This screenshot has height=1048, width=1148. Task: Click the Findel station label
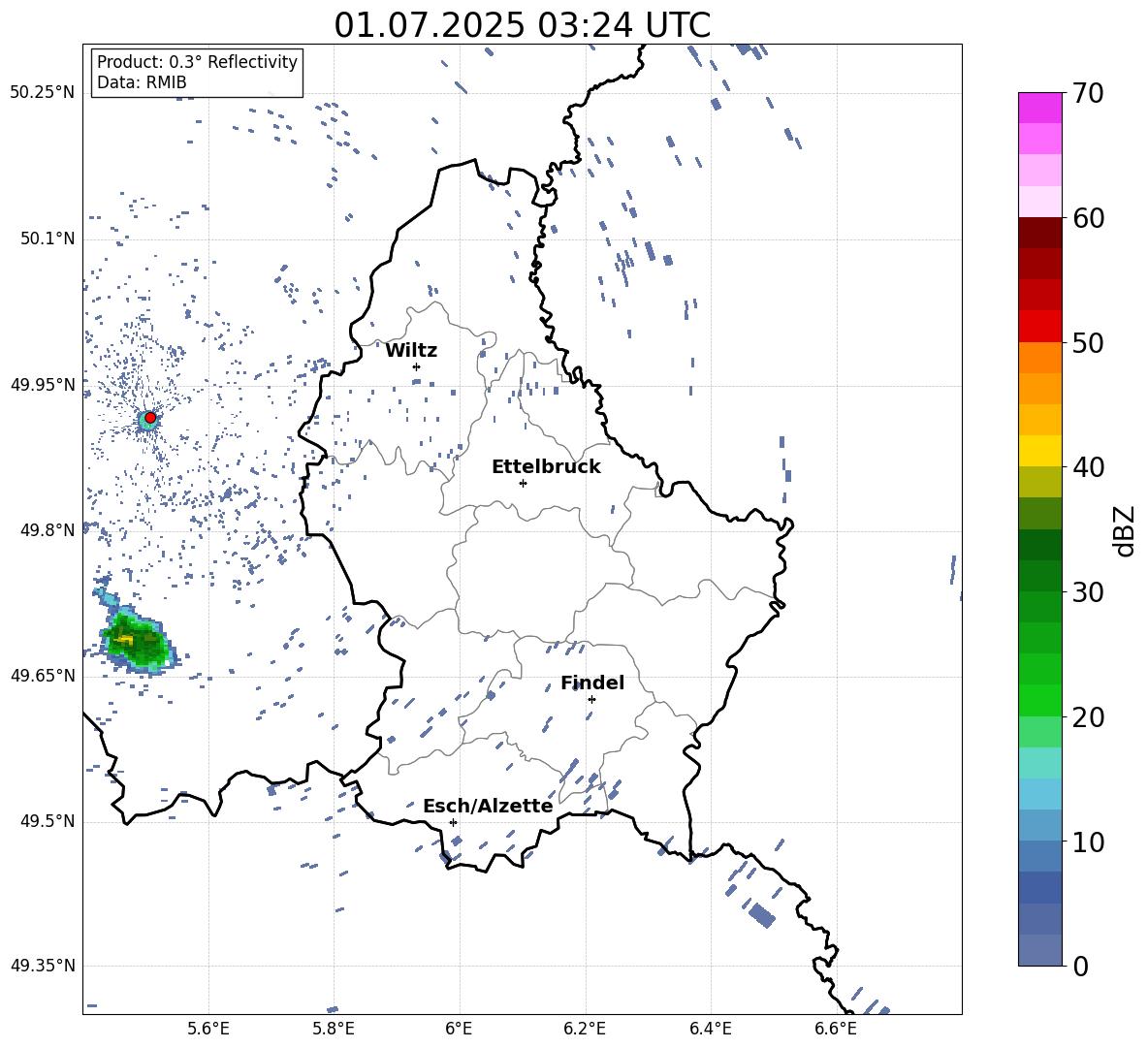(592, 683)
